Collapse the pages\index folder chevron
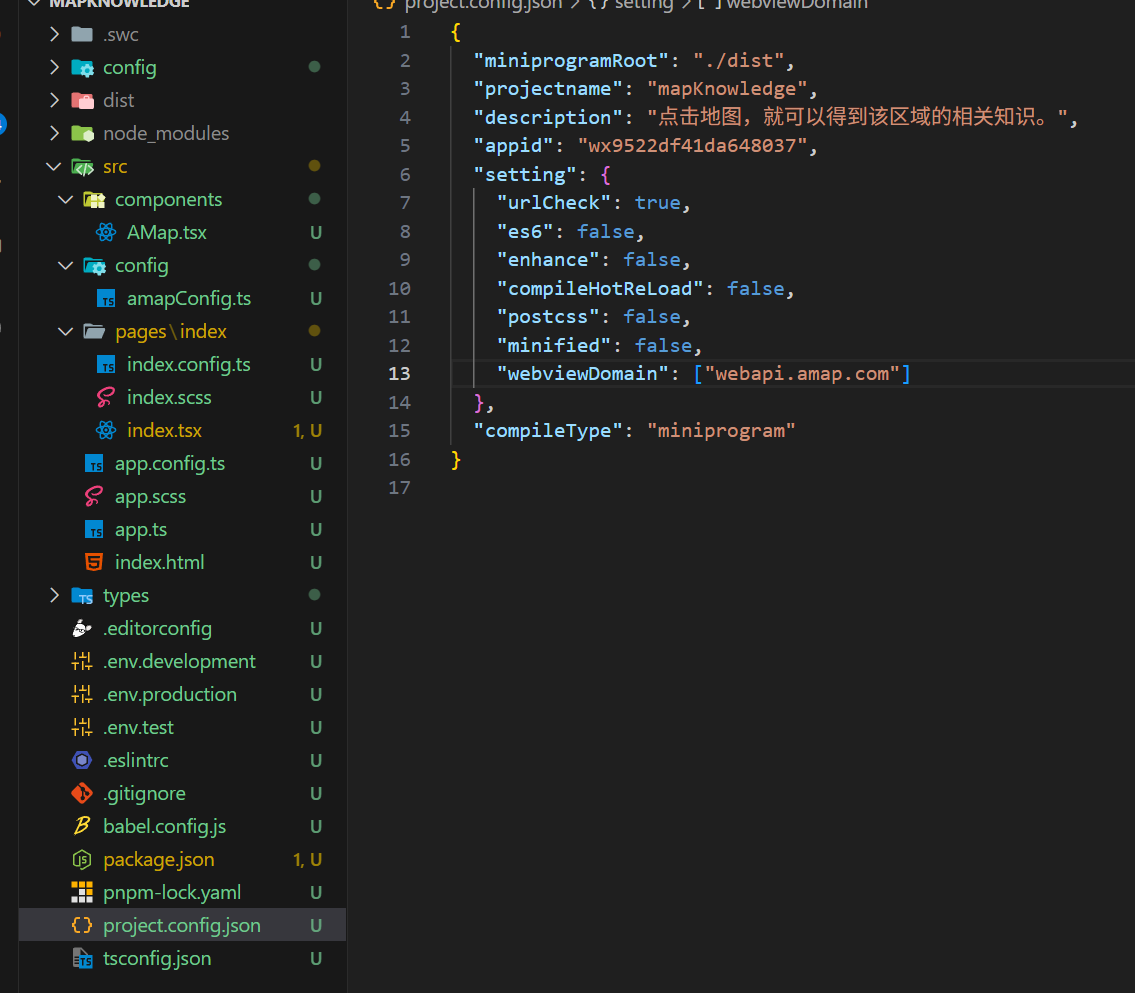The width and height of the screenshot is (1135, 993). 66,331
